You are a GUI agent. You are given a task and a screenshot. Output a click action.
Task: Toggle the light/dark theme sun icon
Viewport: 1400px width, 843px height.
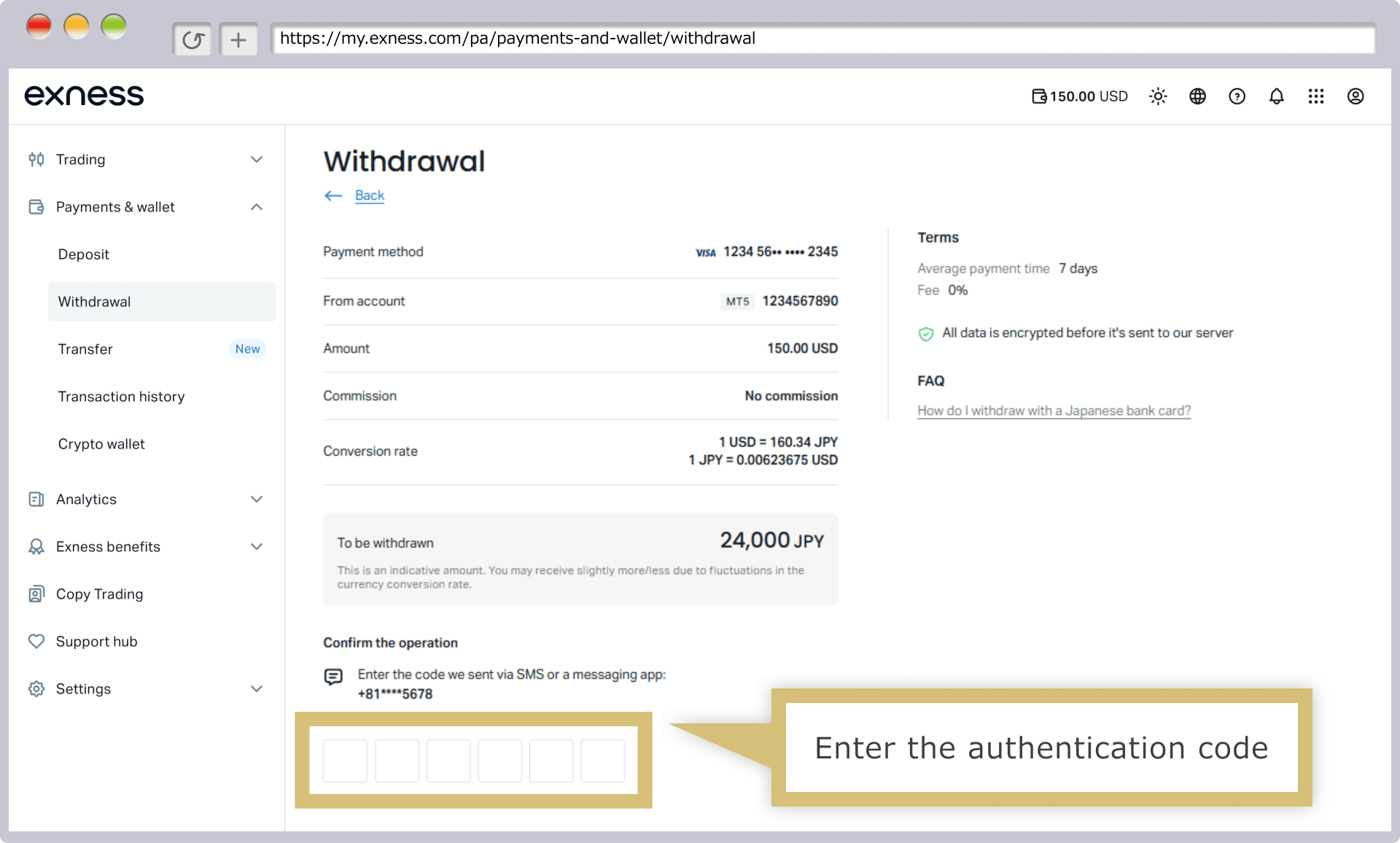pyautogui.click(x=1158, y=96)
